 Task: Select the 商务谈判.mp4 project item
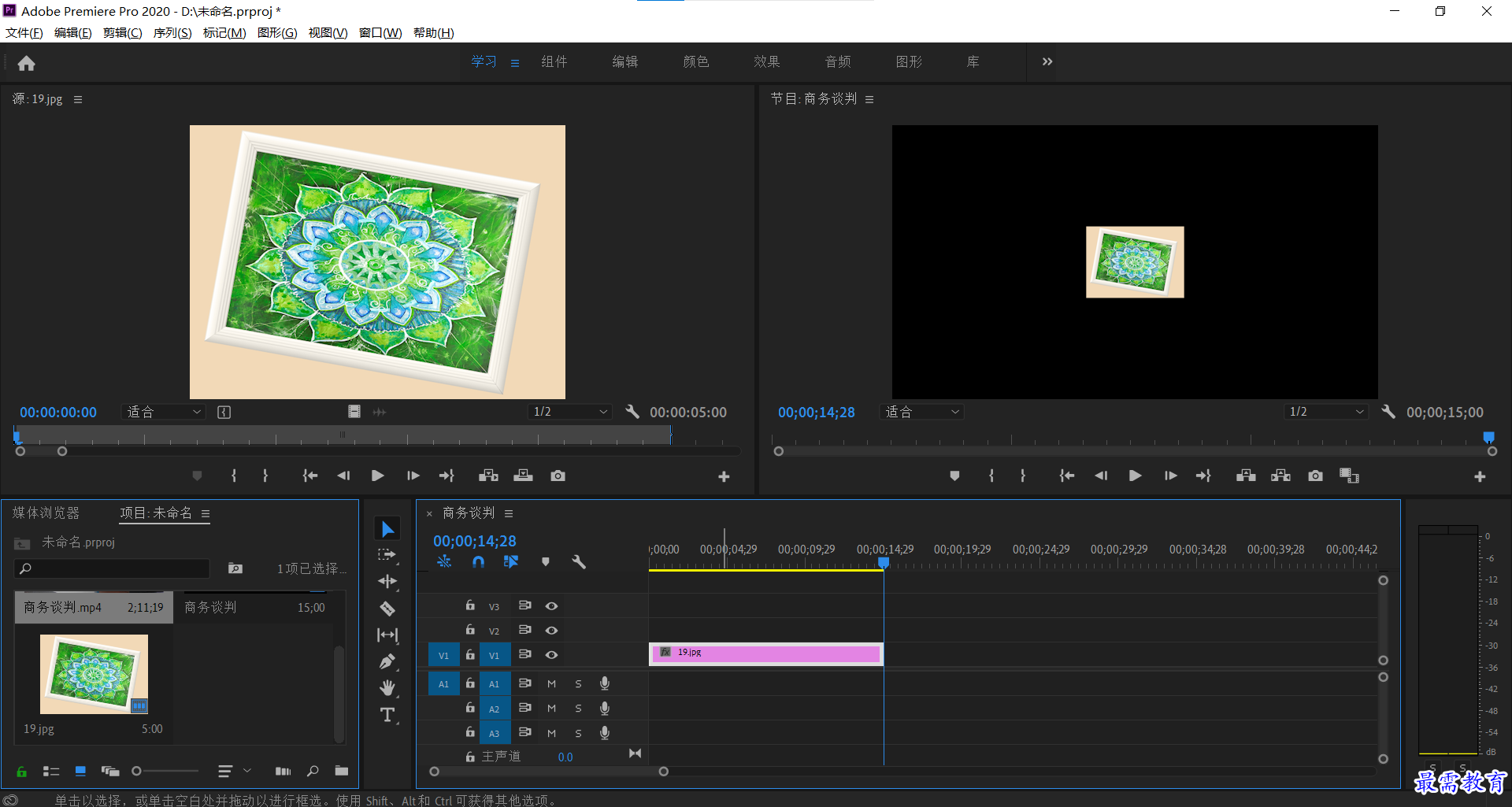pyautogui.click(x=94, y=608)
